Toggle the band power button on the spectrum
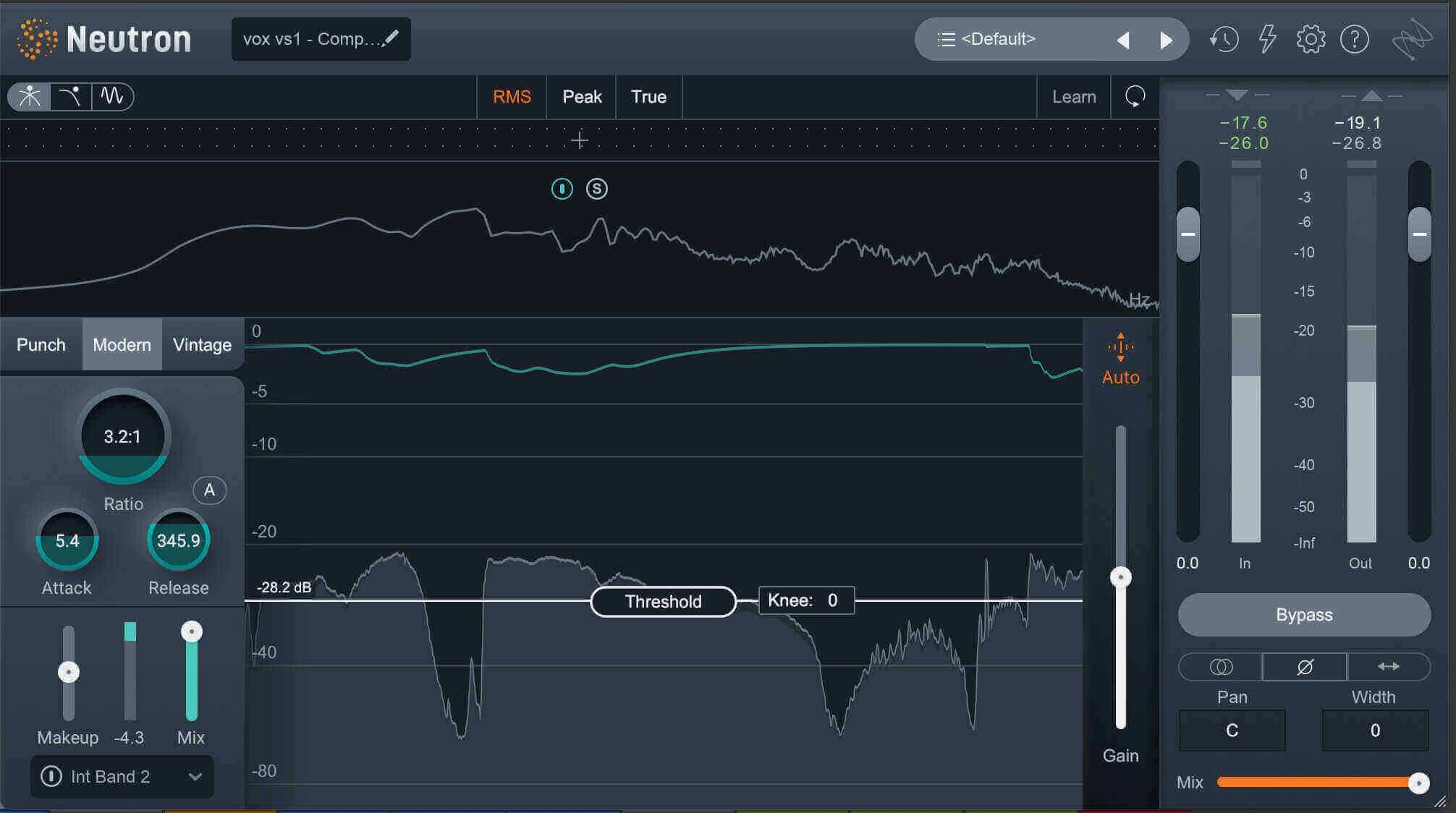The height and width of the screenshot is (813, 1456). pos(562,189)
